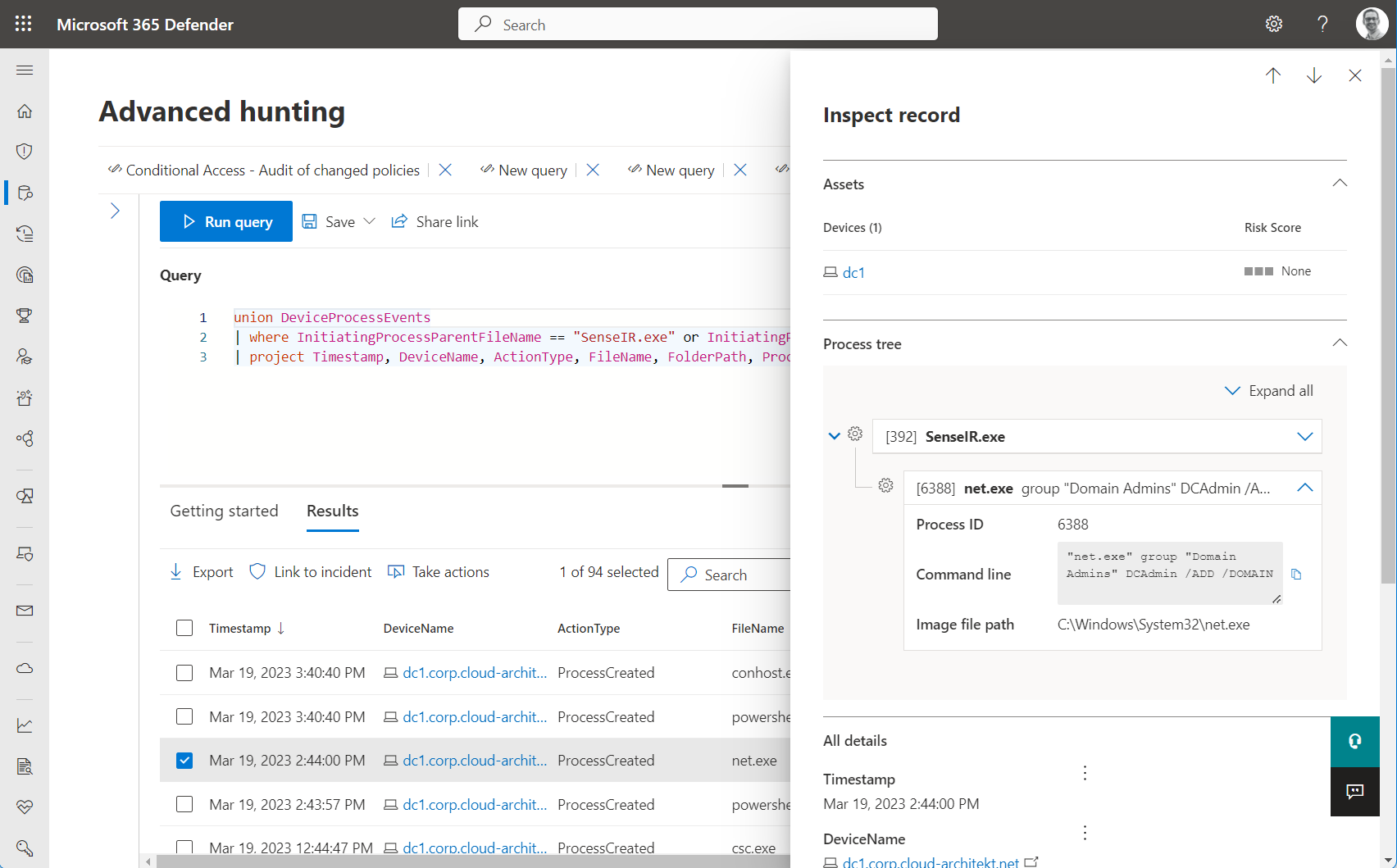
Task: Open Endpoints sidebar icon
Action: tap(25, 553)
